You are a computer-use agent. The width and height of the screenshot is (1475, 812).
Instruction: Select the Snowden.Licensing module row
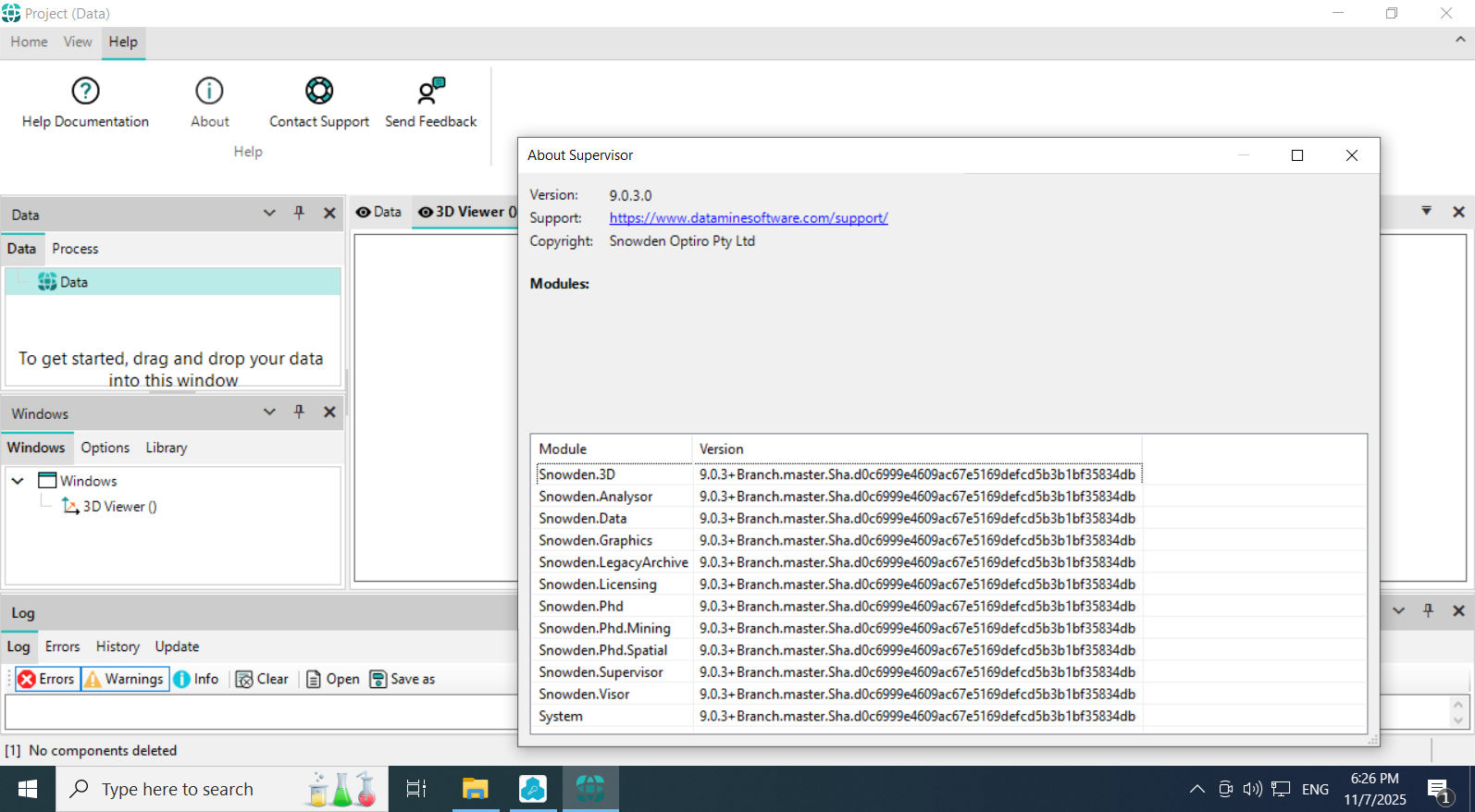point(839,584)
